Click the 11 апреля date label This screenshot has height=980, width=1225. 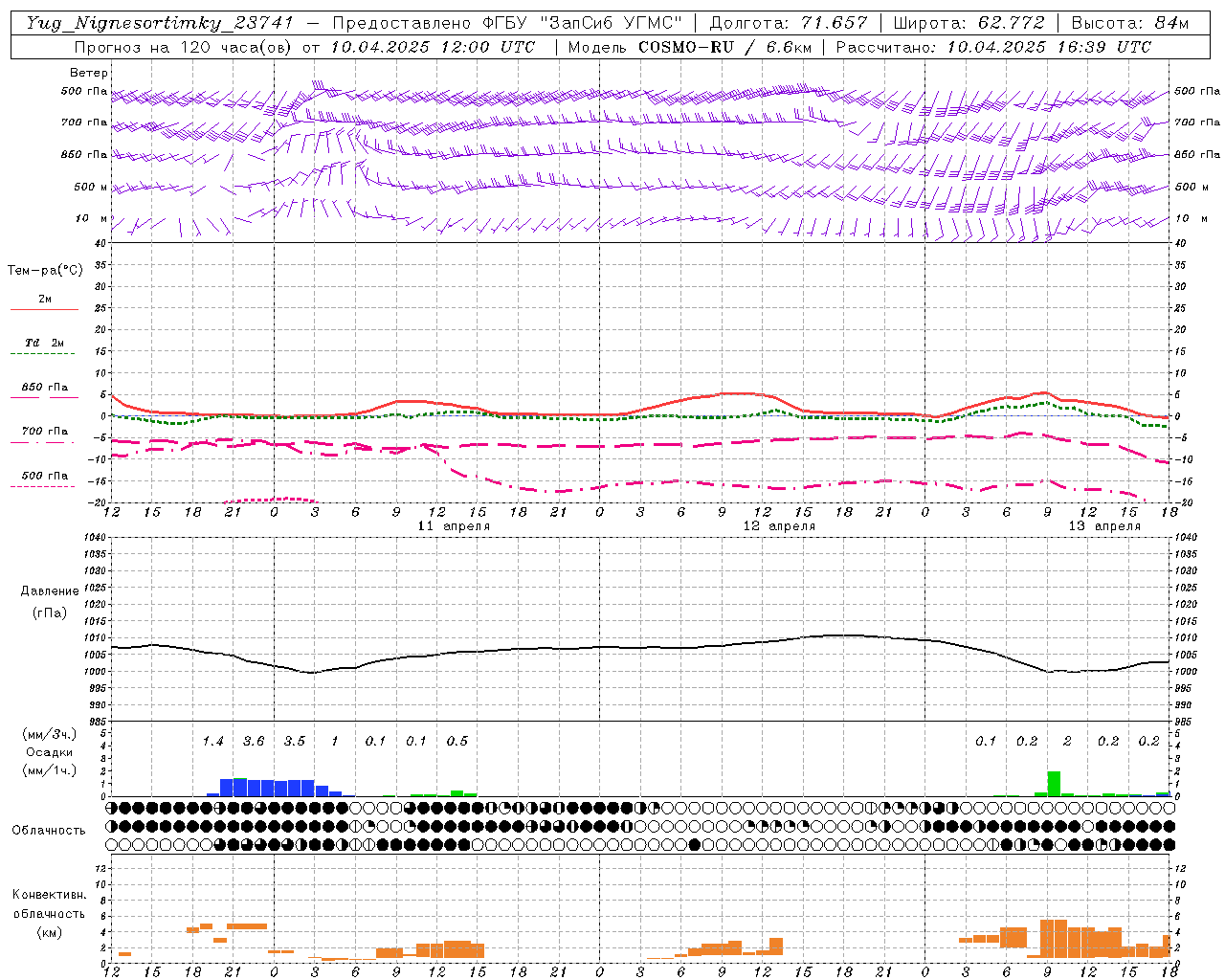pyautogui.click(x=454, y=526)
